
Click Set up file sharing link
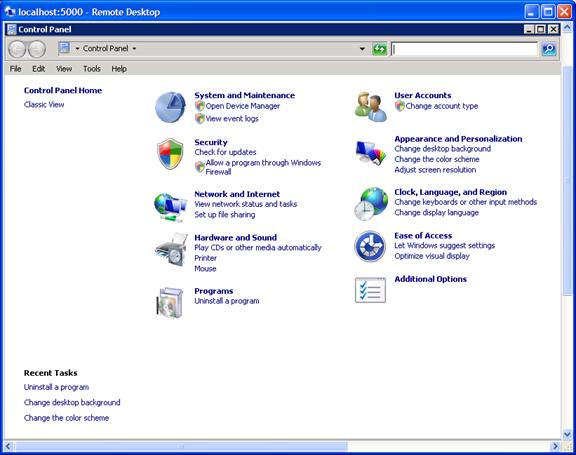coord(225,214)
